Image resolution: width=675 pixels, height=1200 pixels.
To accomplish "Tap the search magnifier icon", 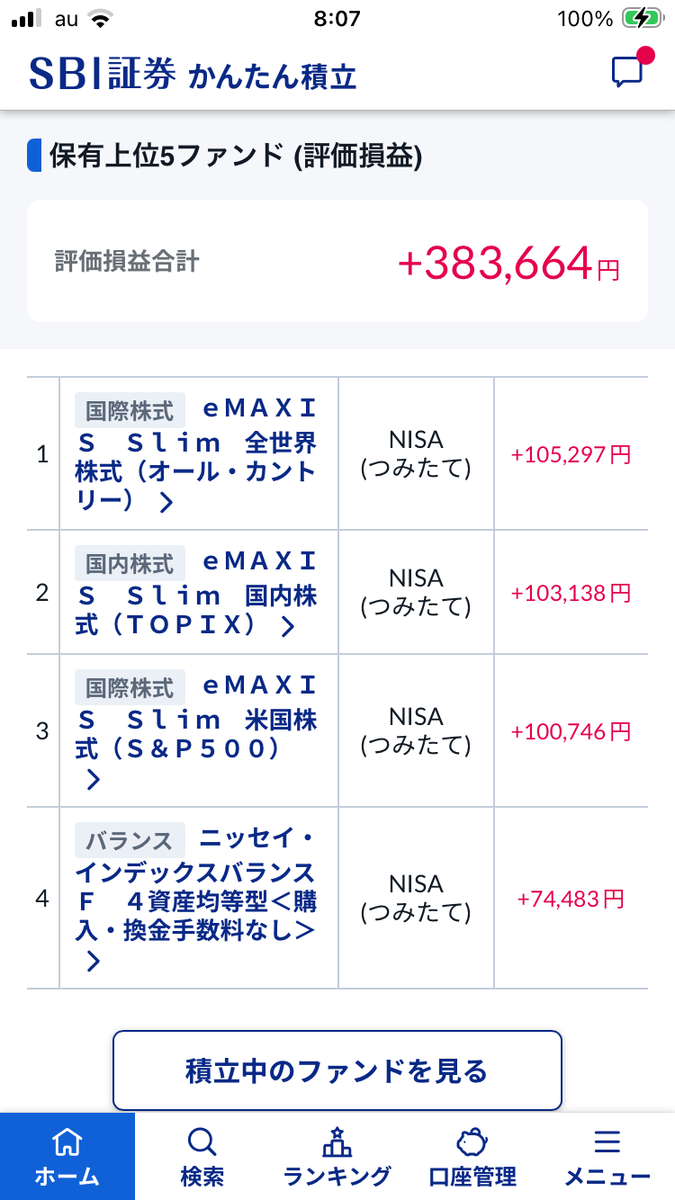I will 202,1142.
